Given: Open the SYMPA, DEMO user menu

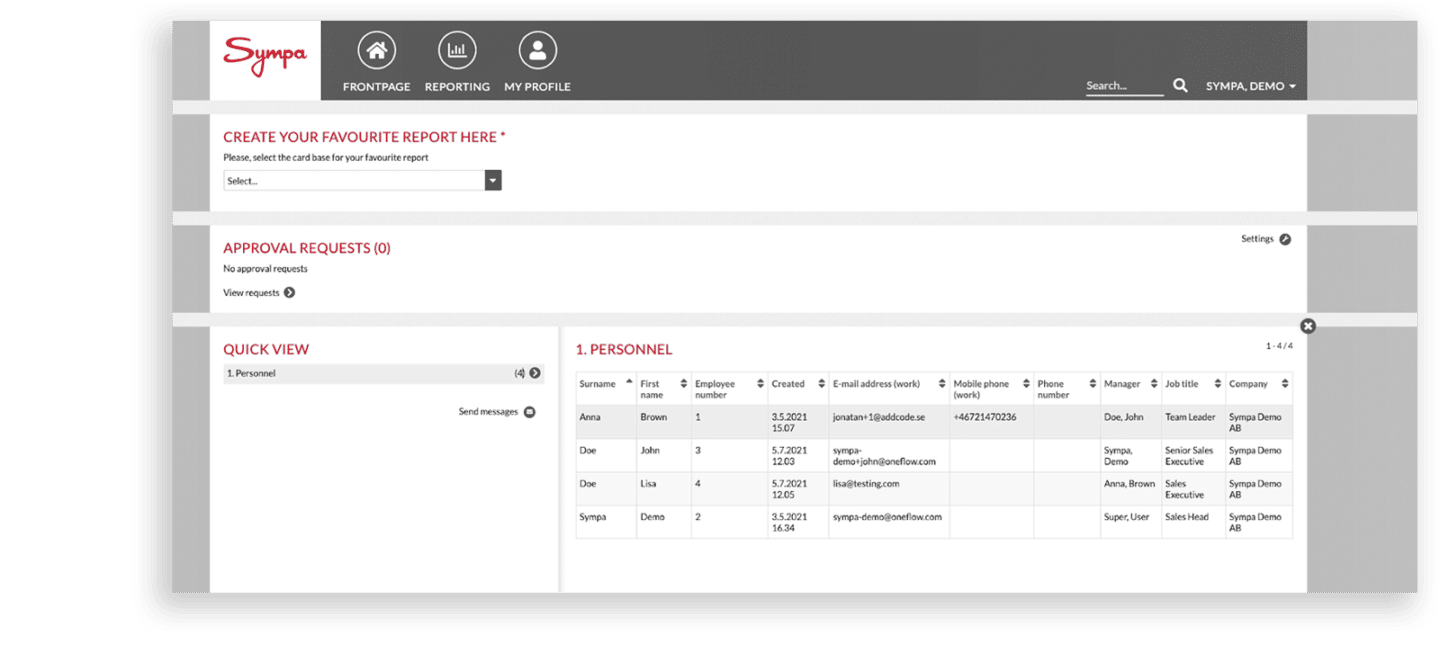Looking at the screenshot, I should pos(1251,86).
